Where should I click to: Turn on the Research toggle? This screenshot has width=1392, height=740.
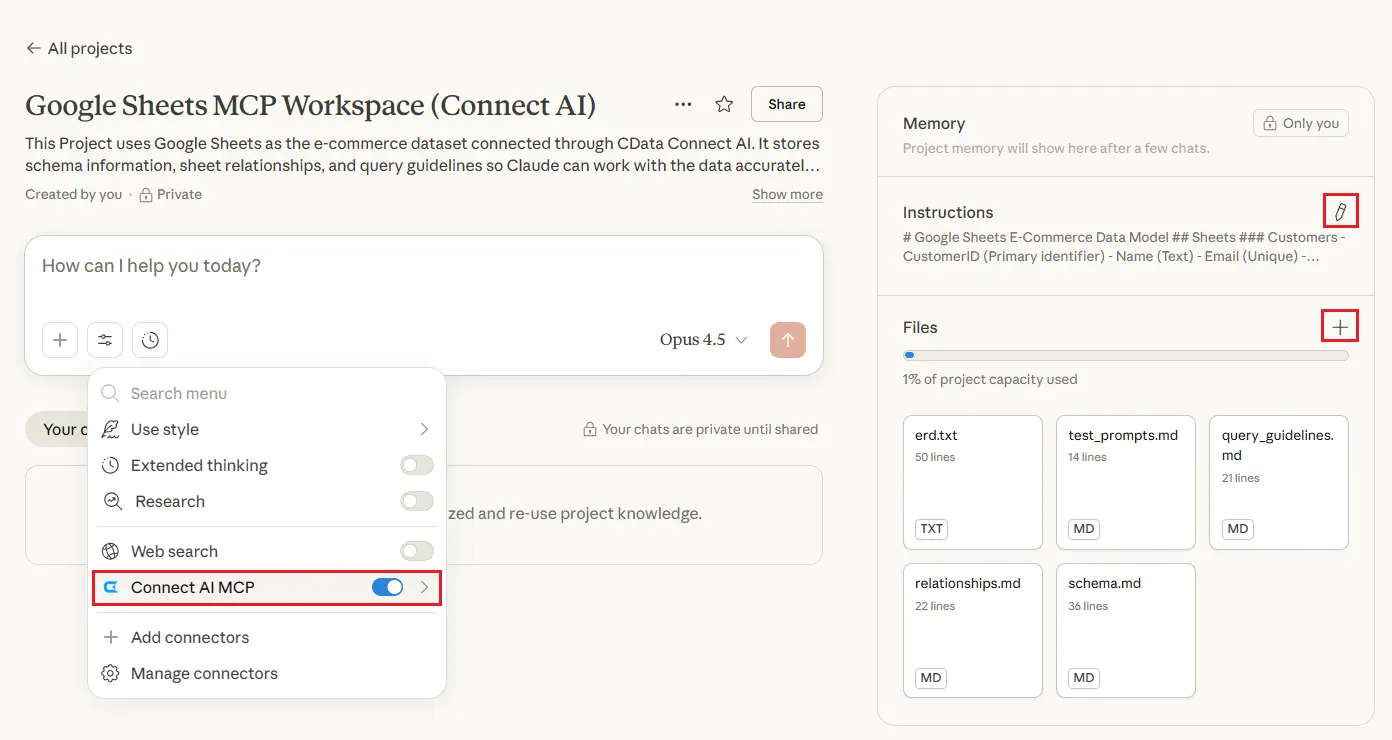[x=416, y=501]
